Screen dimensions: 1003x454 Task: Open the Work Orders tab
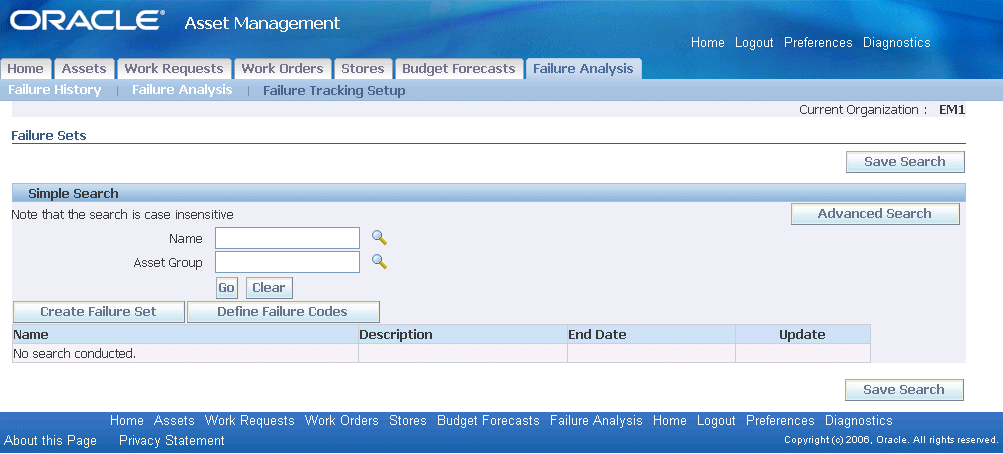click(x=282, y=69)
